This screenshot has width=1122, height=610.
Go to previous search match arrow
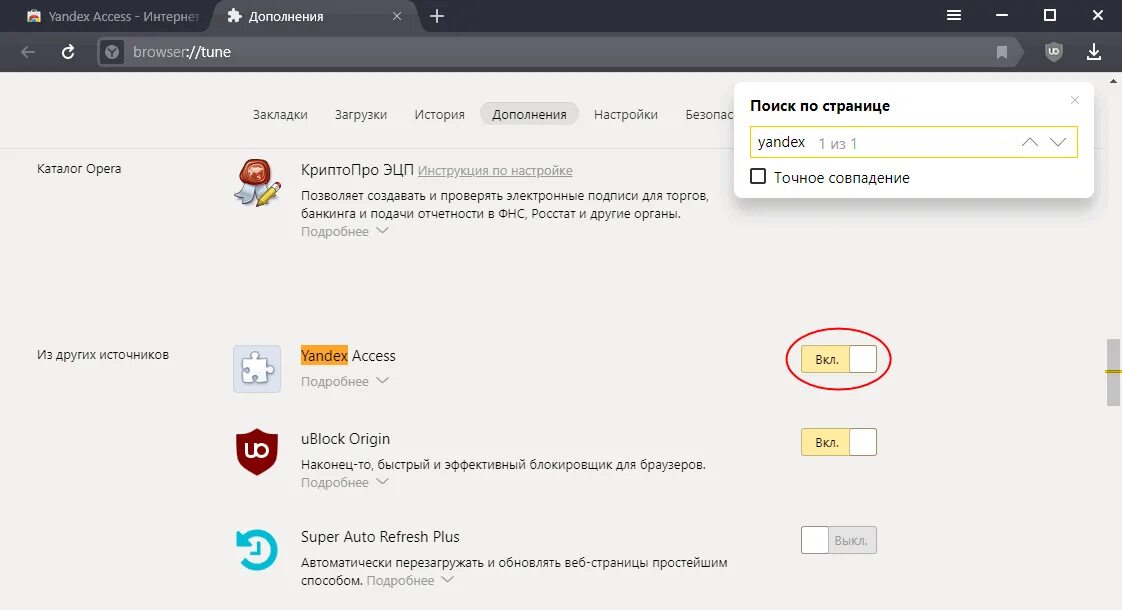pos(1030,142)
